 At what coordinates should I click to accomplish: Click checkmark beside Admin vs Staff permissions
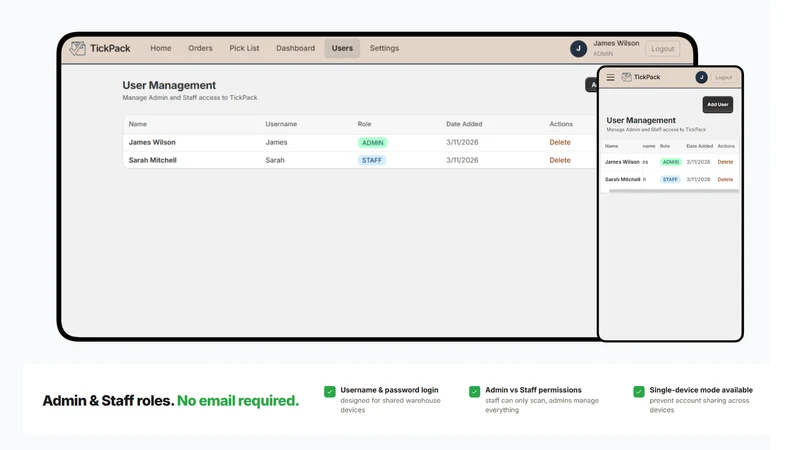474,391
